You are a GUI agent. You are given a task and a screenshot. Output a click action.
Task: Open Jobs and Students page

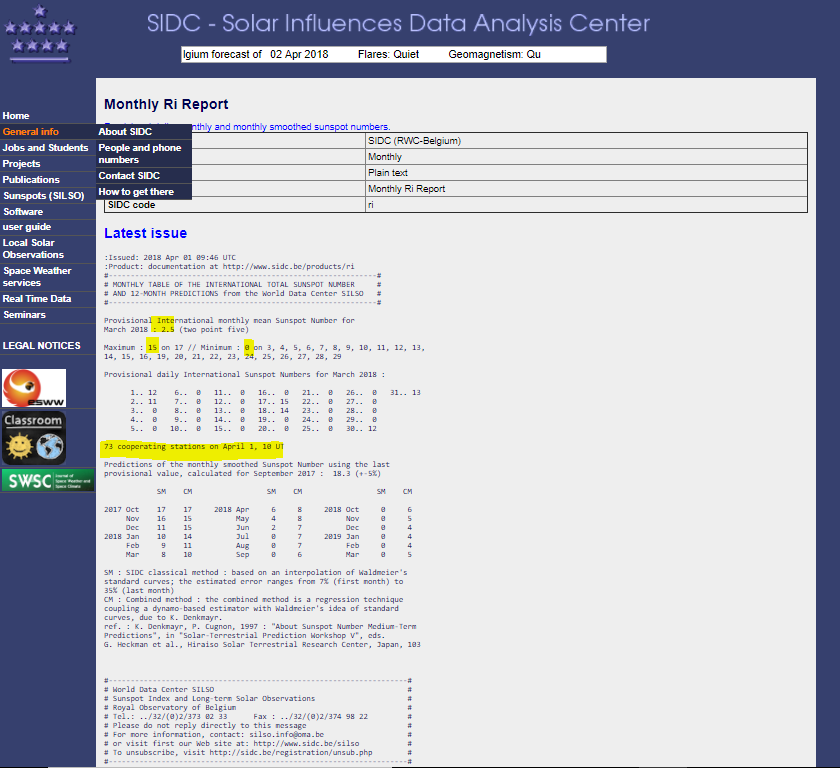pyautogui.click(x=46, y=148)
